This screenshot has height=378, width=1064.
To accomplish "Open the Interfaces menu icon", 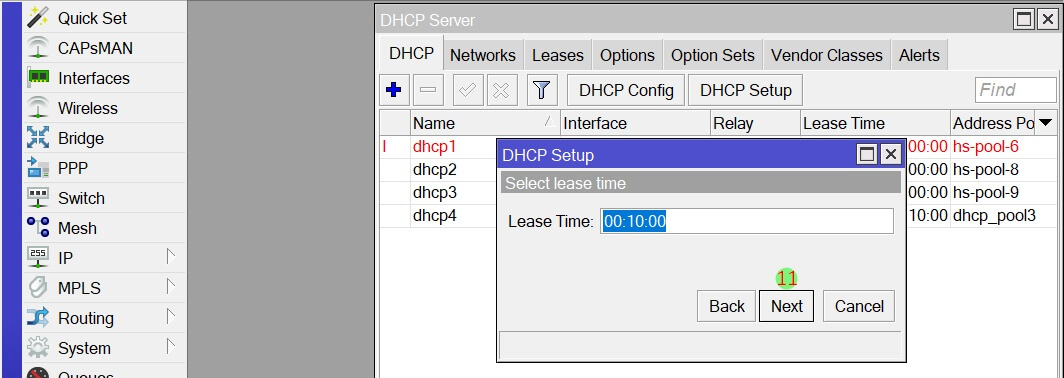I will [38, 78].
